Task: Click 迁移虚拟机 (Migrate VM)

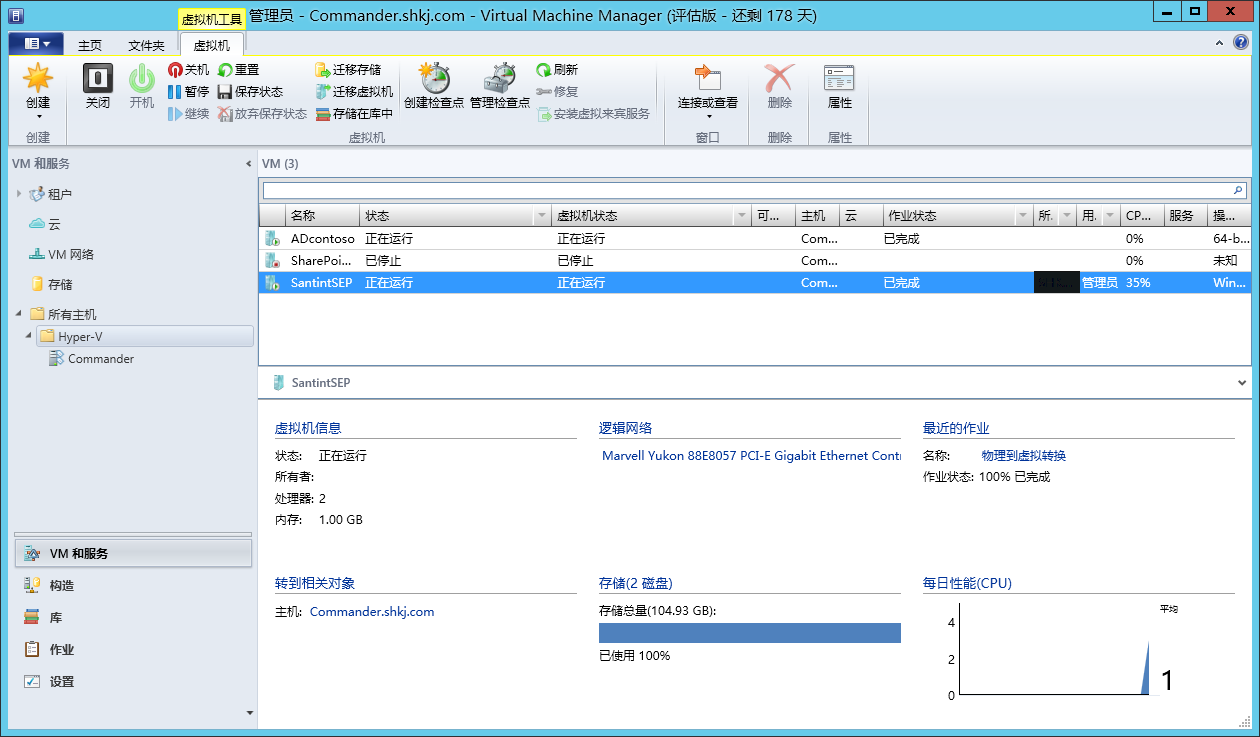Action: click(x=354, y=92)
